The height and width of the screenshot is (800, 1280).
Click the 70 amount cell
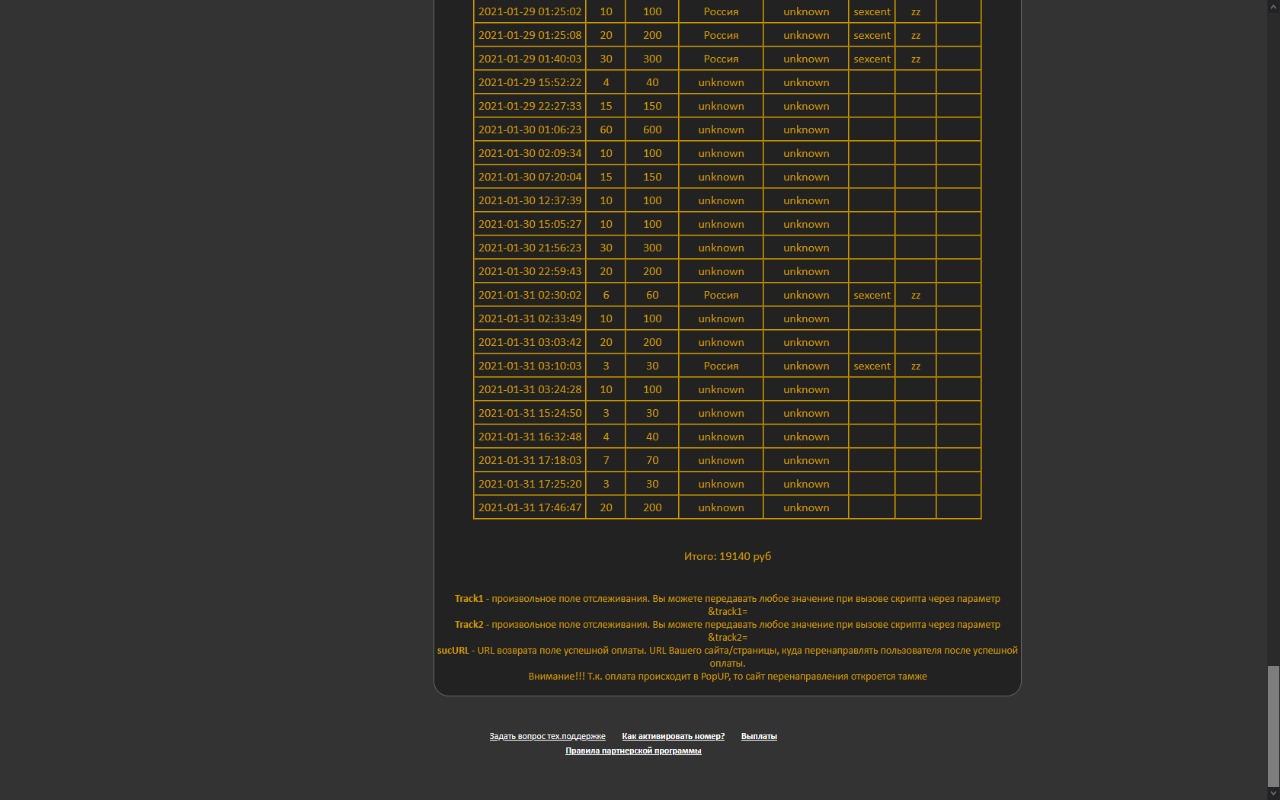pyautogui.click(x=652, y=461)
